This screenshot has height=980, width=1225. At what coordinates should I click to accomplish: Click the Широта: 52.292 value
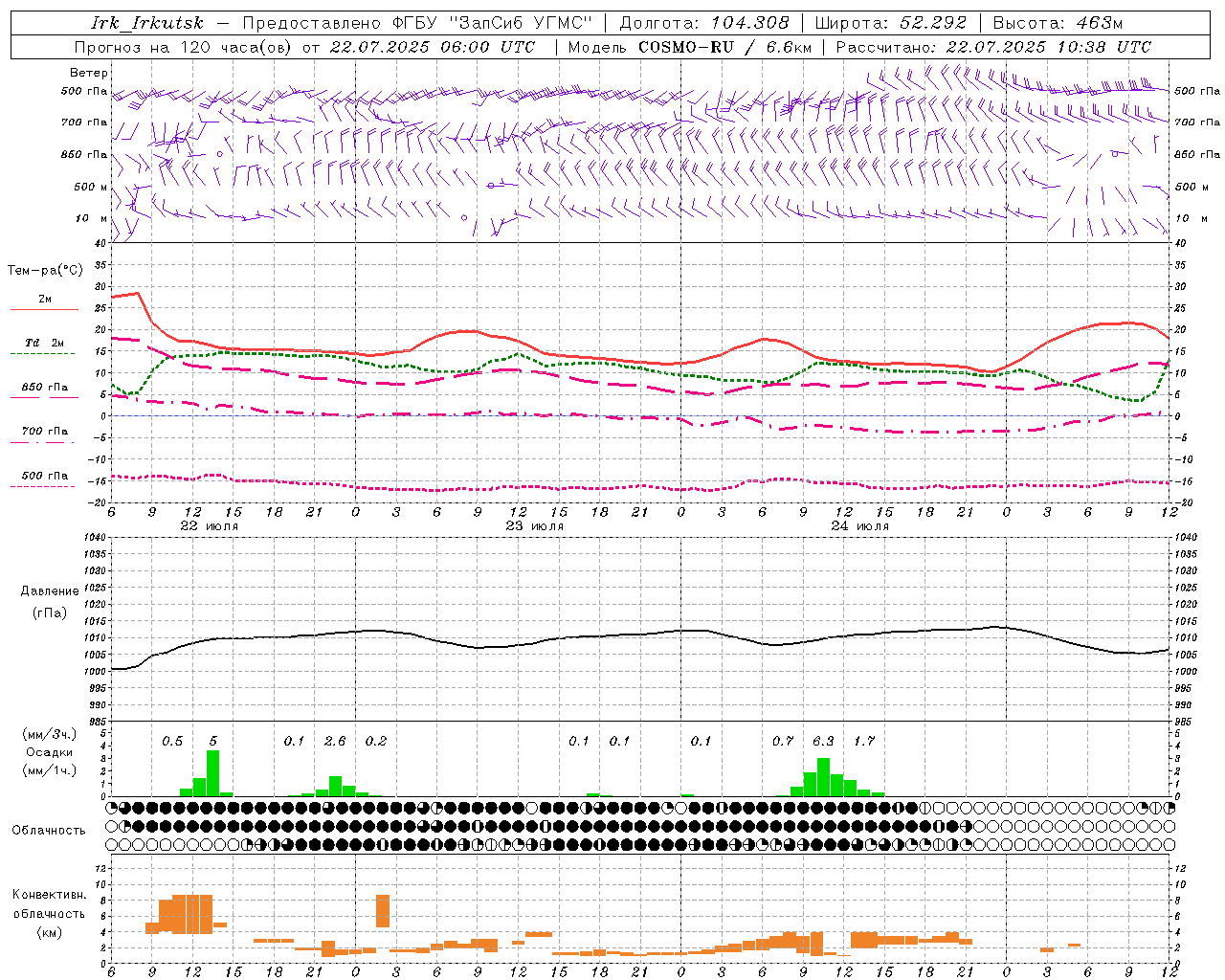click(891, 23)
